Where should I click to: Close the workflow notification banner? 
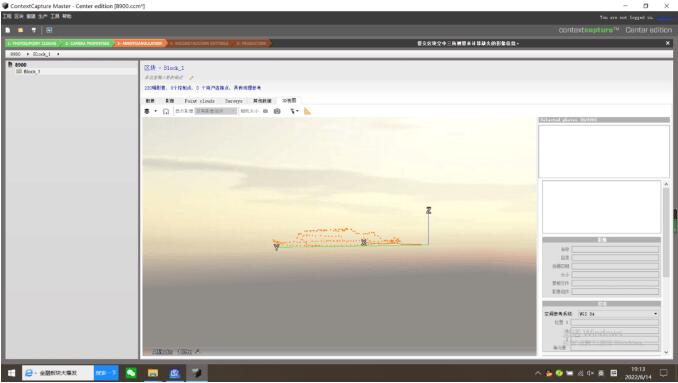pos(668,43)
